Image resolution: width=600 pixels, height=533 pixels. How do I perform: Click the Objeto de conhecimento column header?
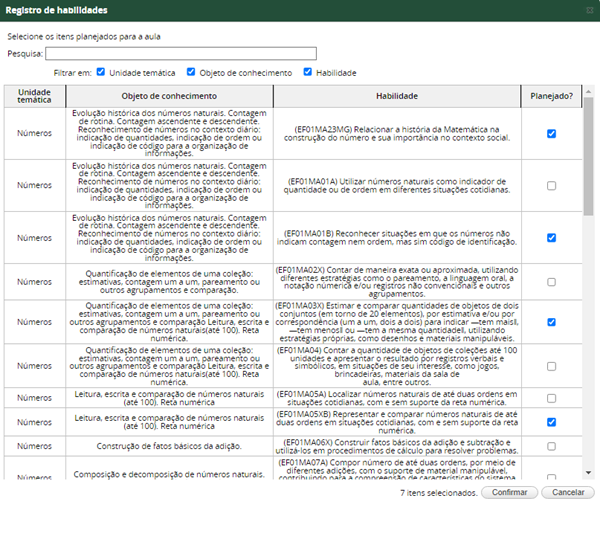(168, 95)
